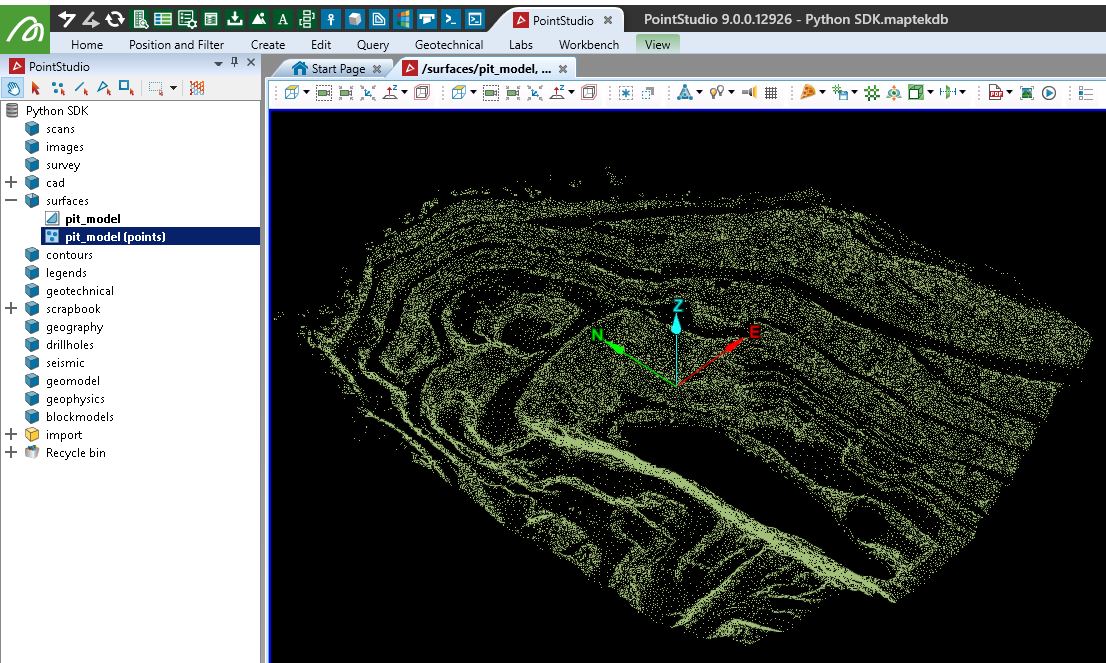Viewport: 1106px width, 663px height.
Task: Toggle the grid display icon
Action: (771, 92)
